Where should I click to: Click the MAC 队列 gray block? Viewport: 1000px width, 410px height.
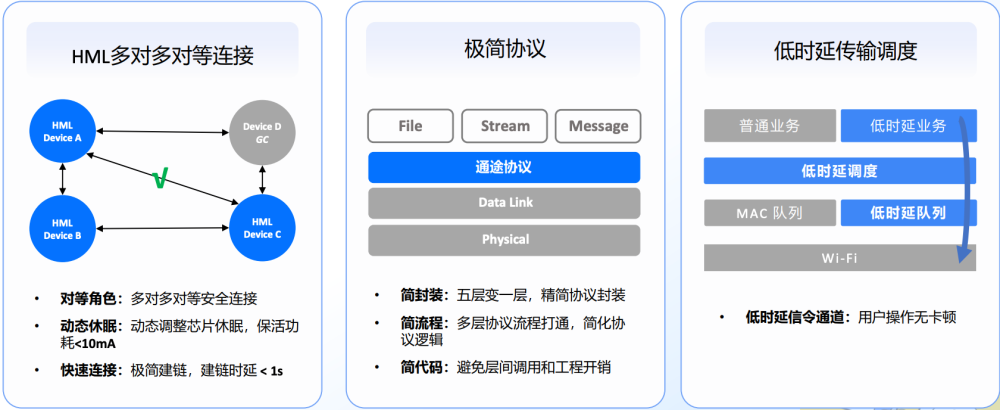770,212
